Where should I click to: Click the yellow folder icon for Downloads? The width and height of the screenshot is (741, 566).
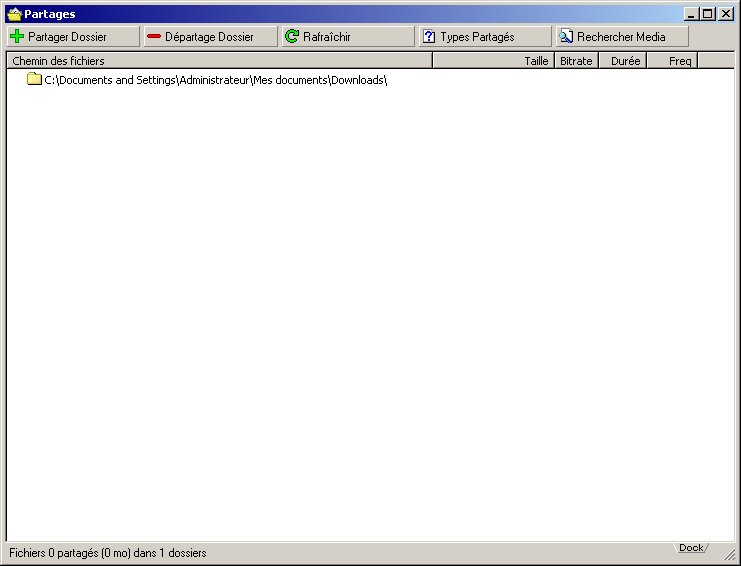34,80
